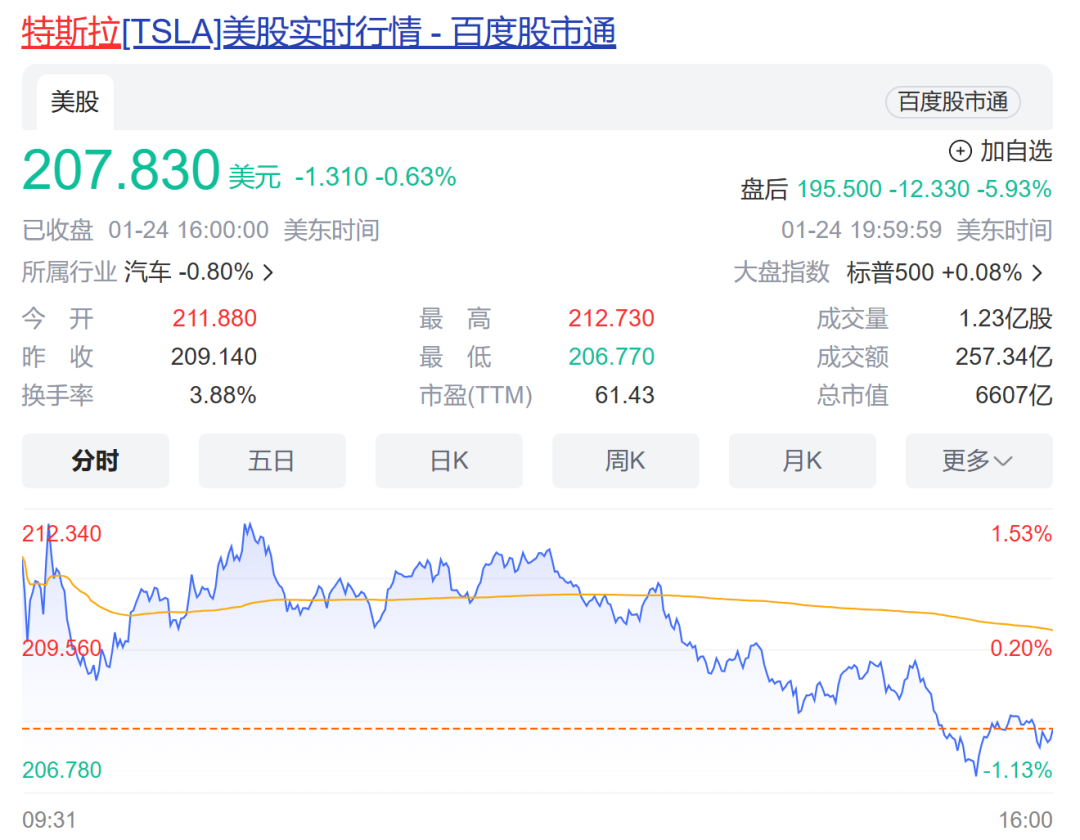Screen dimensions: 1080x840
Task: Click the 标普500 +0.08% index text
Action: pos(934,273)
